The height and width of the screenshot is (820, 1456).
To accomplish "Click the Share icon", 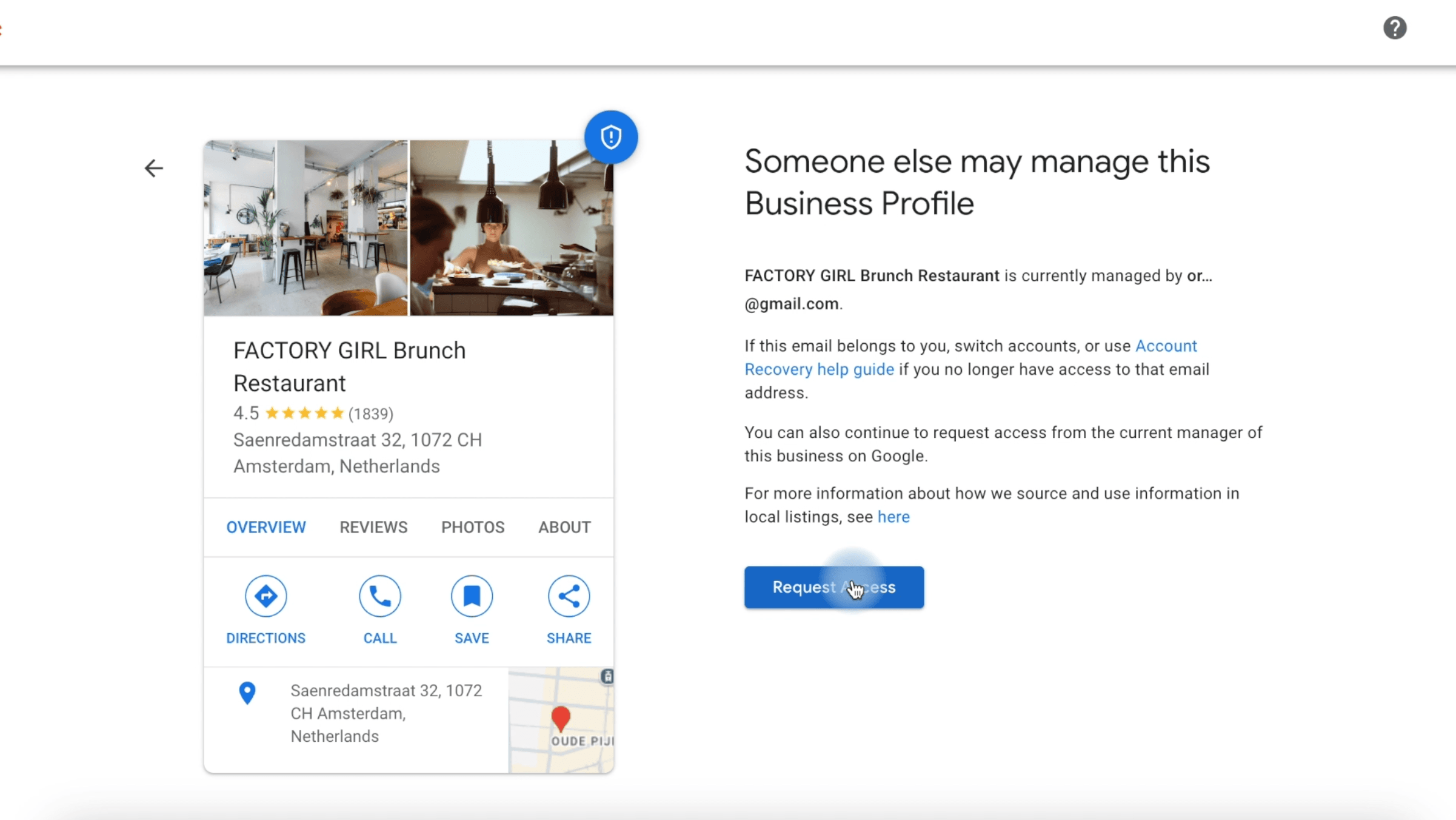I will click(569, 596).
